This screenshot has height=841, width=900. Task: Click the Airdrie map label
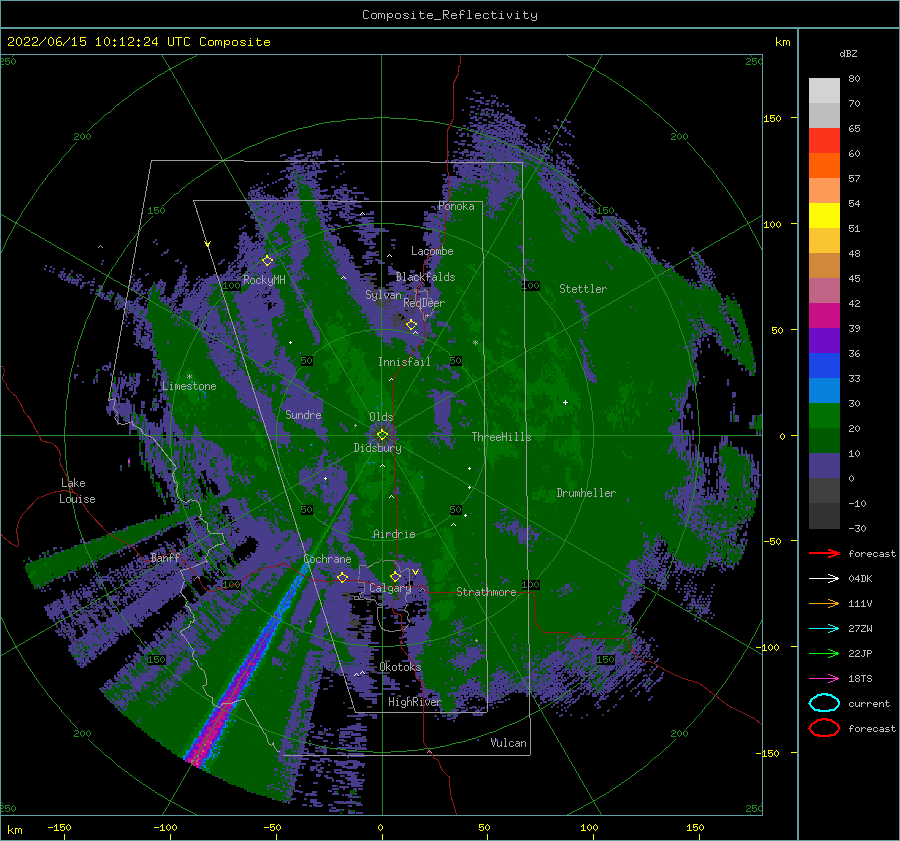point(394,534)
